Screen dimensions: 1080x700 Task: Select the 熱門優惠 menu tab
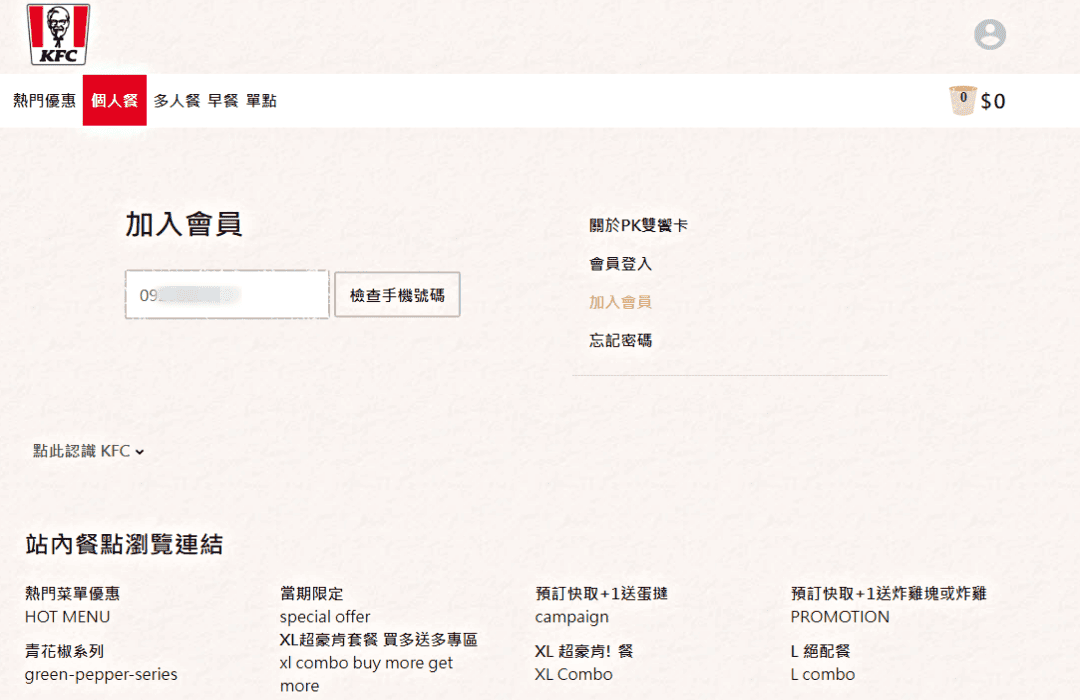(44, 101)
